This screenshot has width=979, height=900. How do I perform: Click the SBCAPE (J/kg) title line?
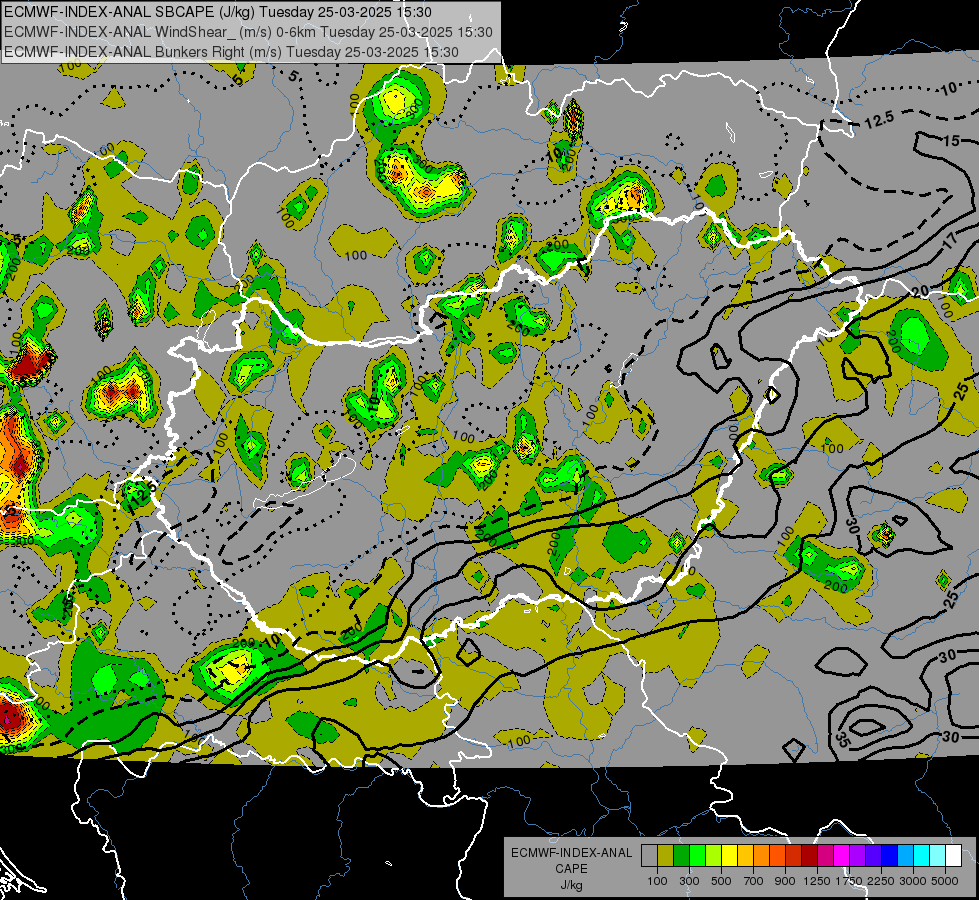coord(218,12)
